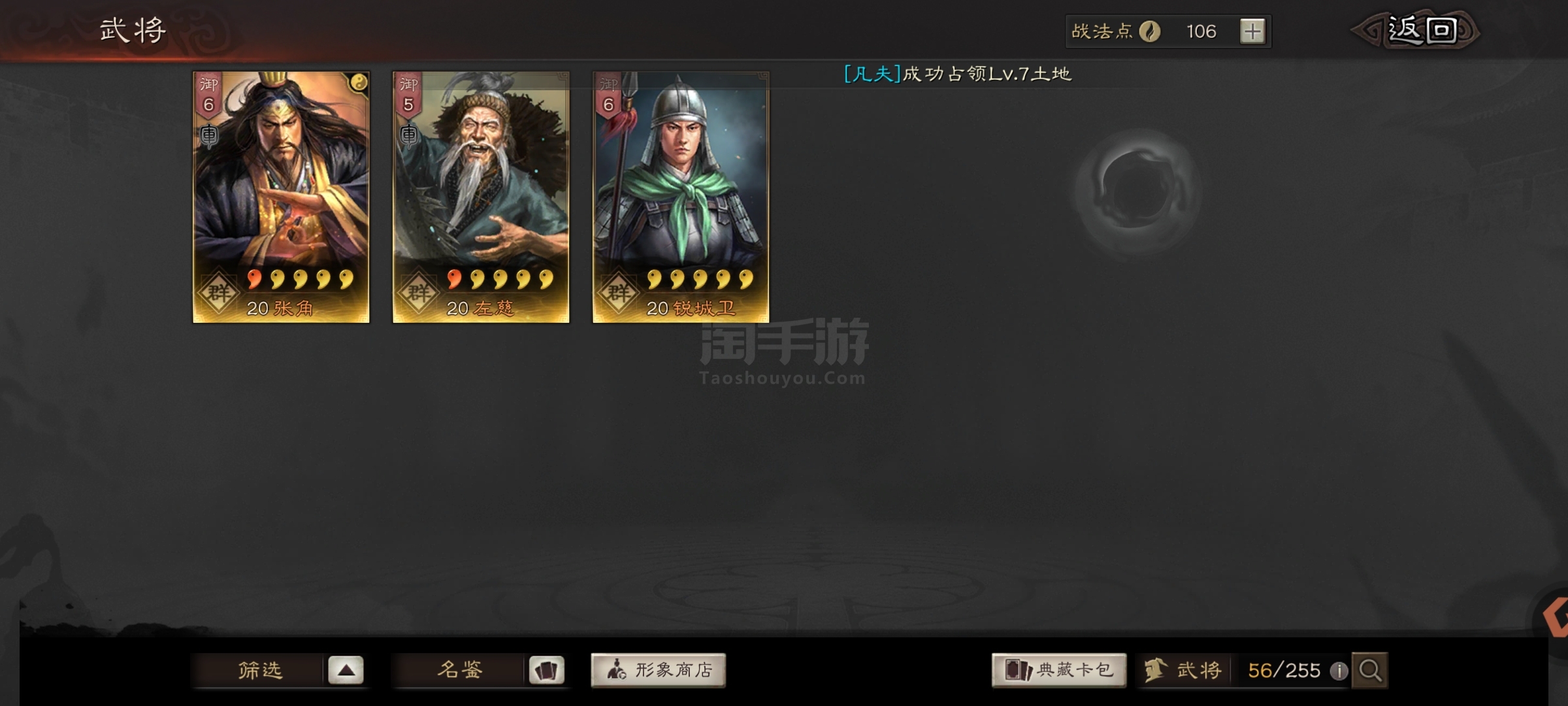Screen dimensions: 1568x706
Task: Open the 典藏卡包 card pack
Action: 1059,670
